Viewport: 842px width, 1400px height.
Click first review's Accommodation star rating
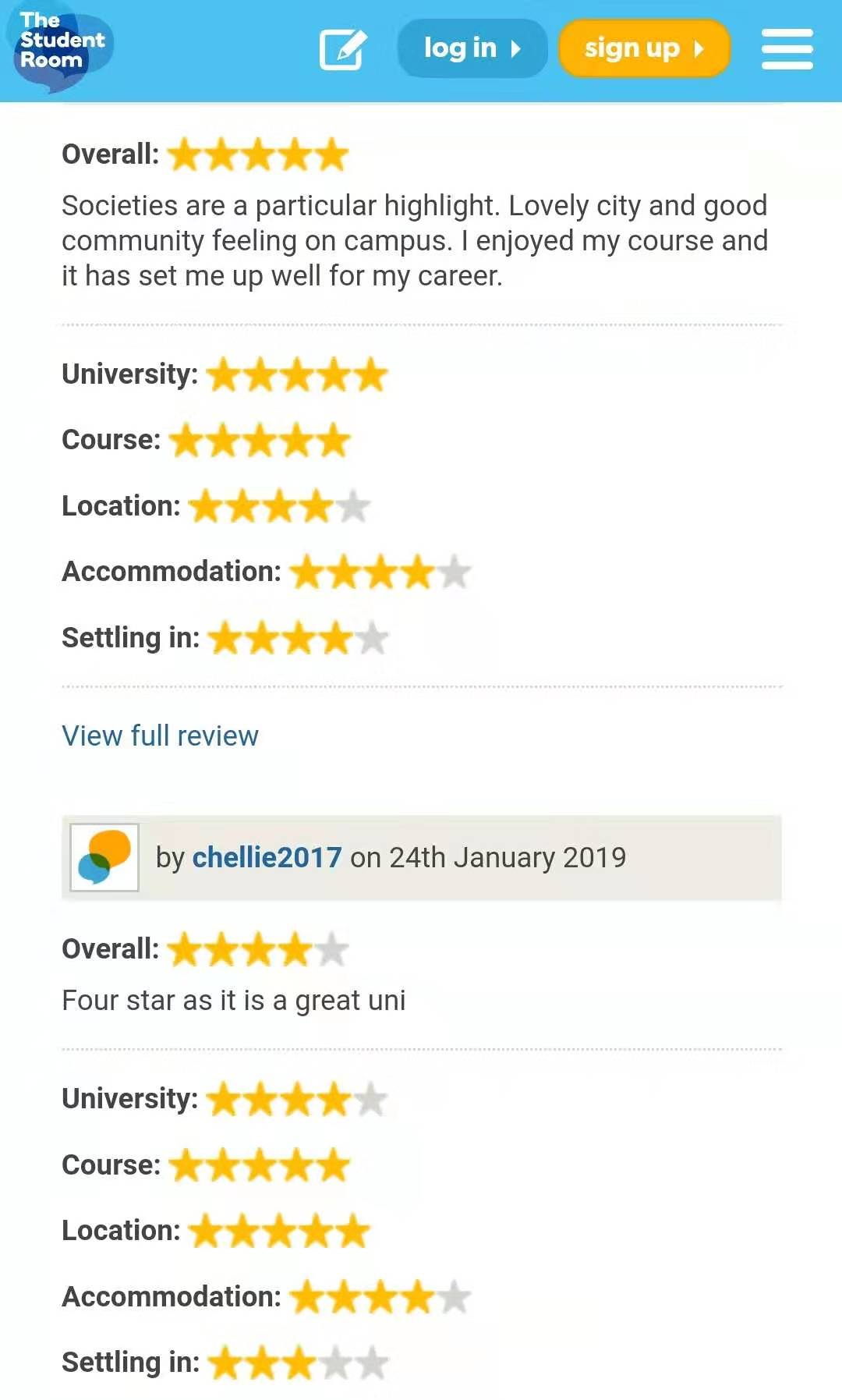tap(380, 572)
